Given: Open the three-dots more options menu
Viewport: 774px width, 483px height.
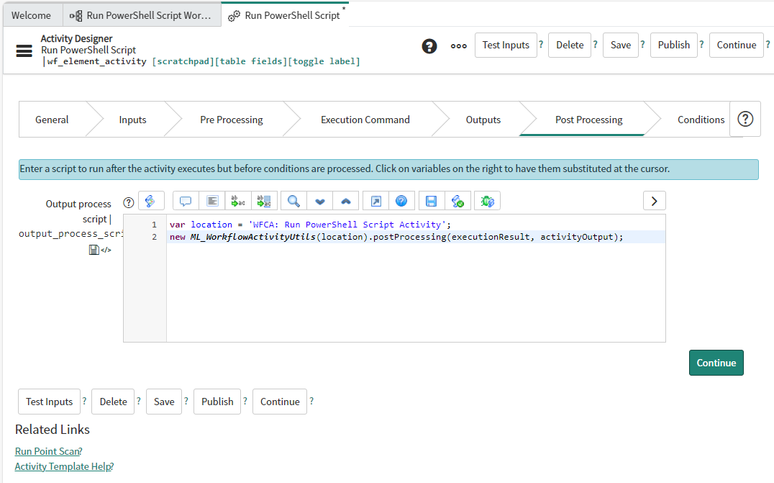Looking at the screenshot, I should [459, 46].
